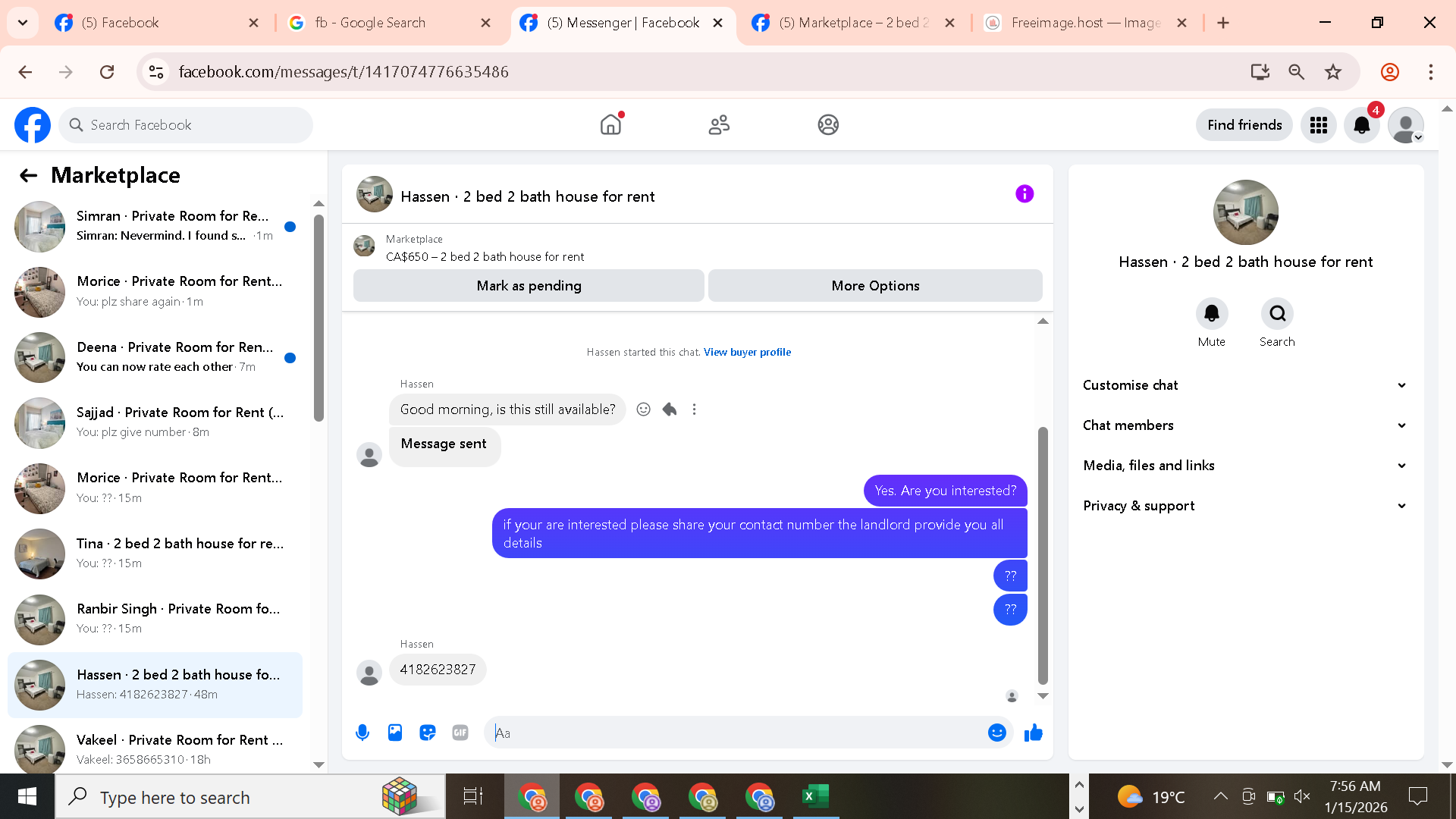Expand Privacy & support section
The image size is (1456, 819).
[1244, 506]
